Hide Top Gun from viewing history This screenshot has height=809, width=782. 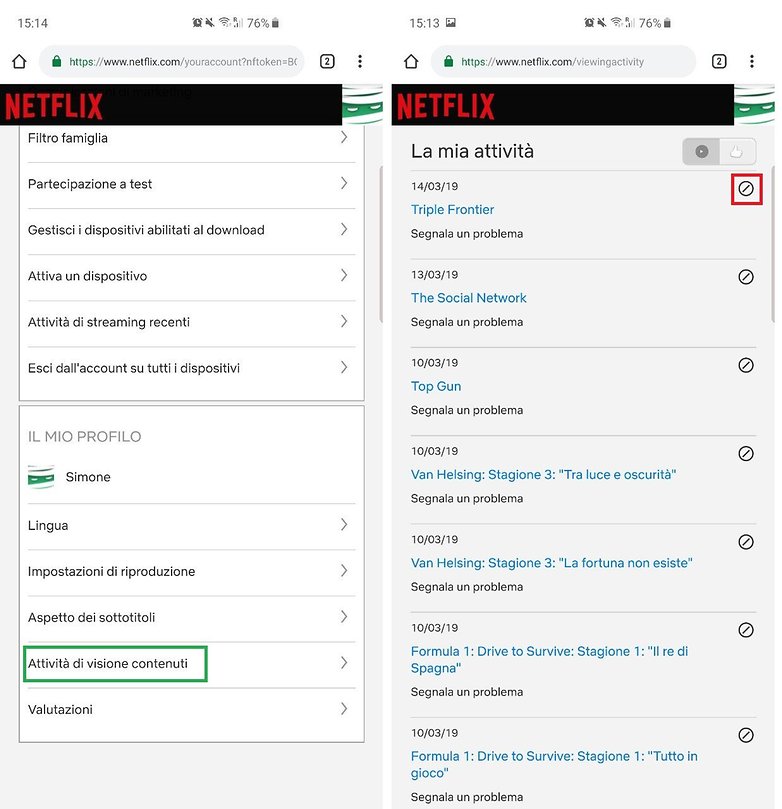pos(746,365)
